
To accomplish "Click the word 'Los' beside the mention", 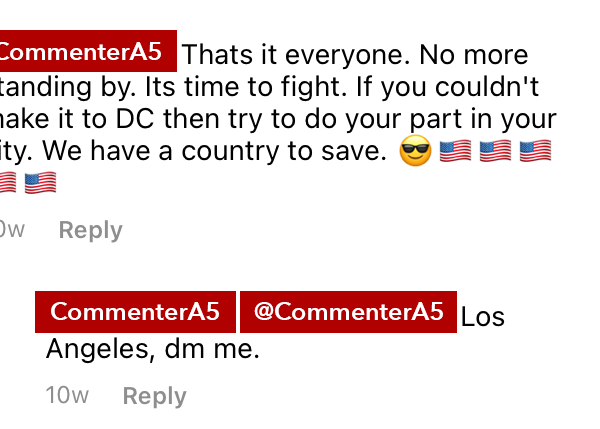I will [x=483, y=317].
